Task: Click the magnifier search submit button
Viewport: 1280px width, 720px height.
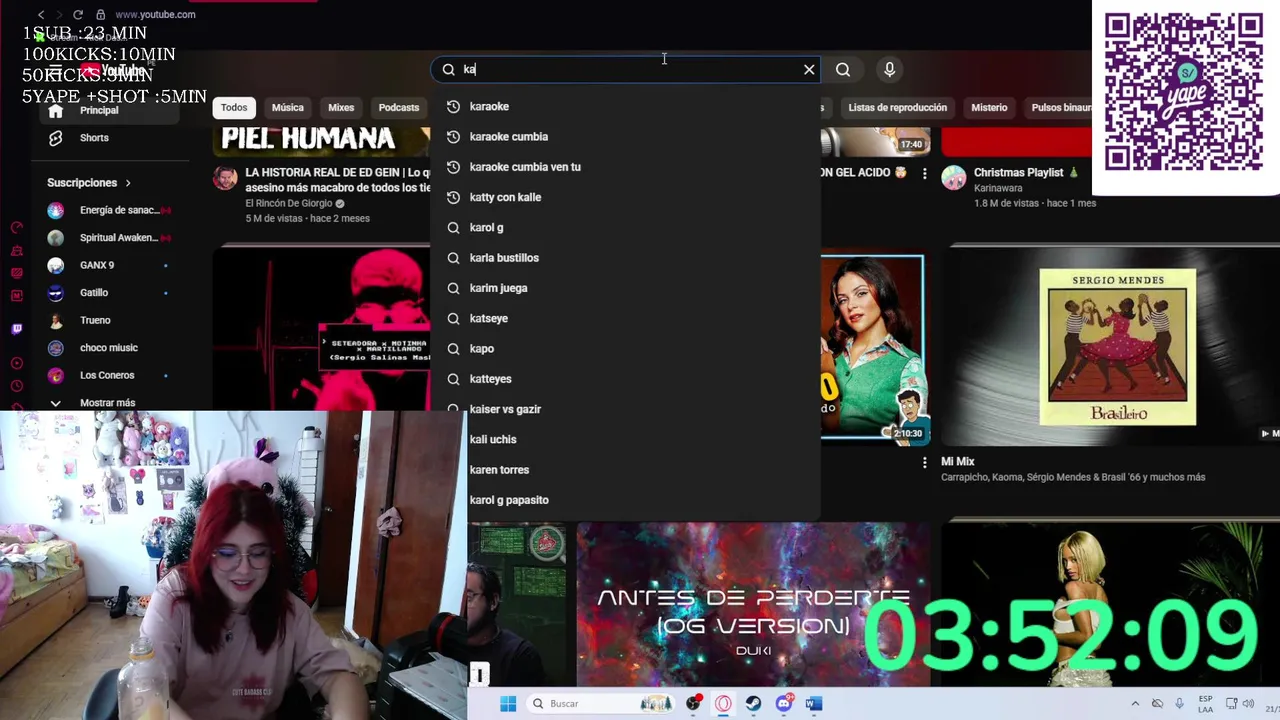Action: click(x=843, y=69)
